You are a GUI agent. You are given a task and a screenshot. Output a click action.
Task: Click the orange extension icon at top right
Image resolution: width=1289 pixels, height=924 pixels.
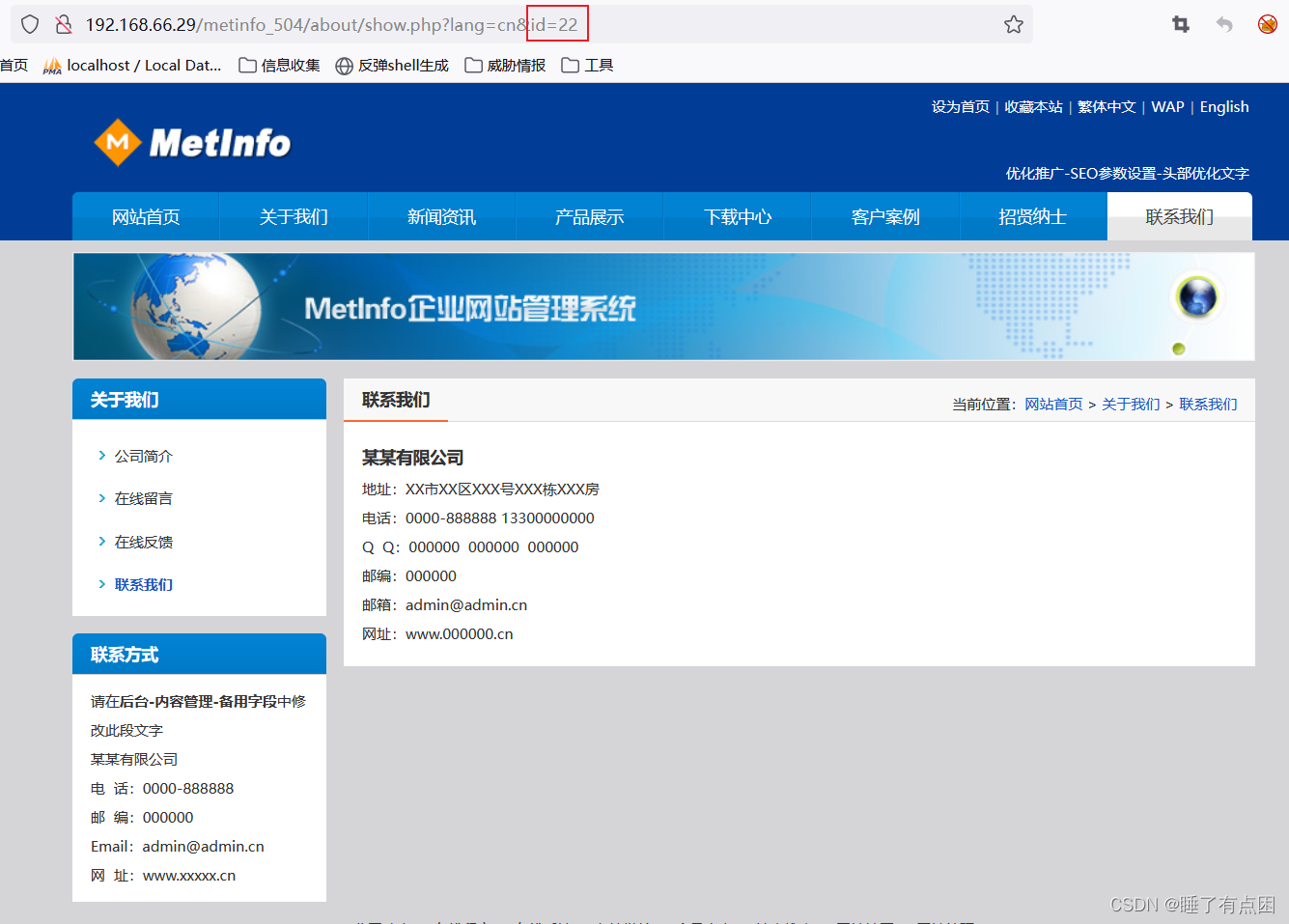[1267, 23]
